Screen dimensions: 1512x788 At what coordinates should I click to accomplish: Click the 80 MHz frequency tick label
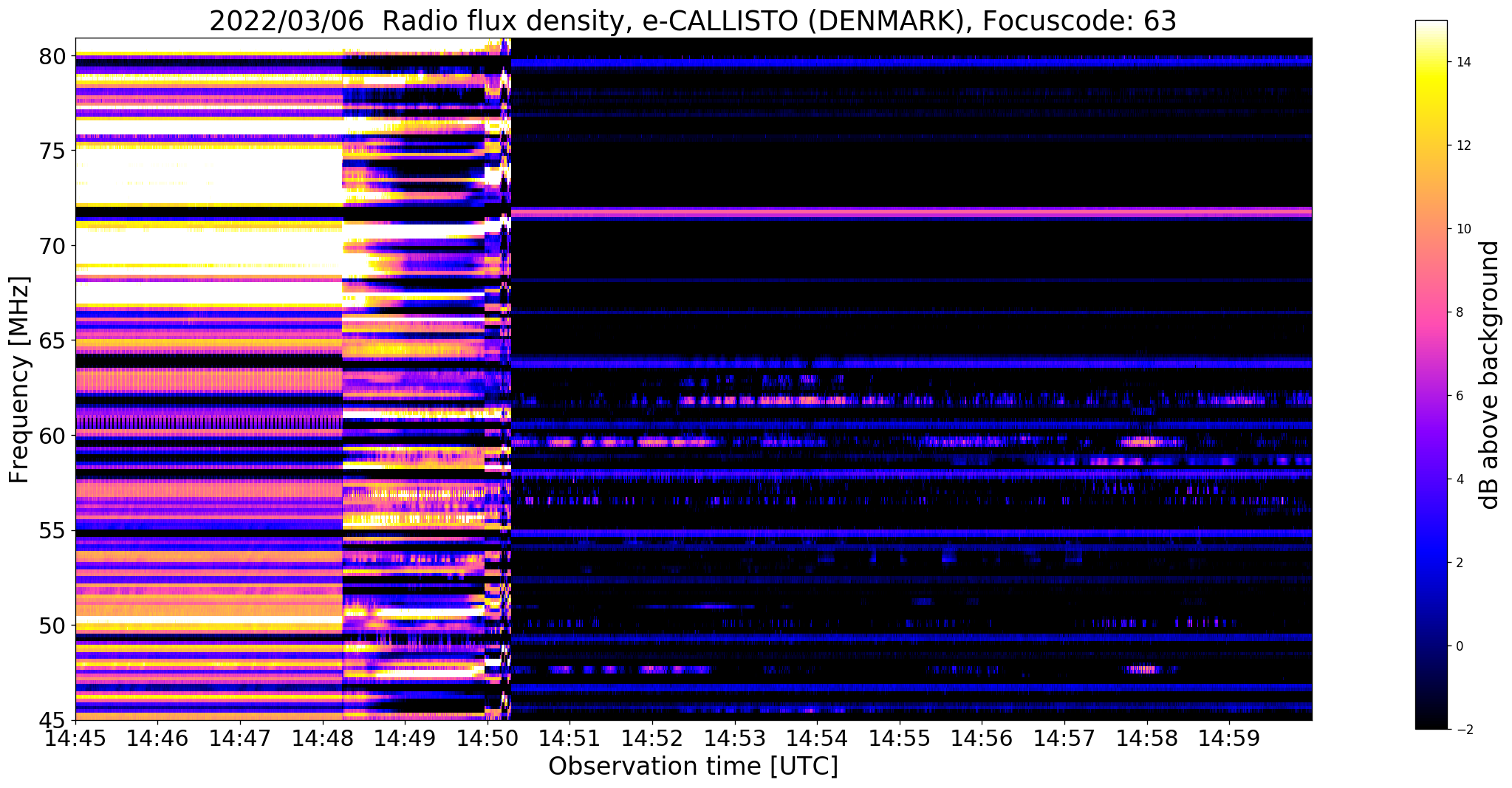[x=53, y=56]
